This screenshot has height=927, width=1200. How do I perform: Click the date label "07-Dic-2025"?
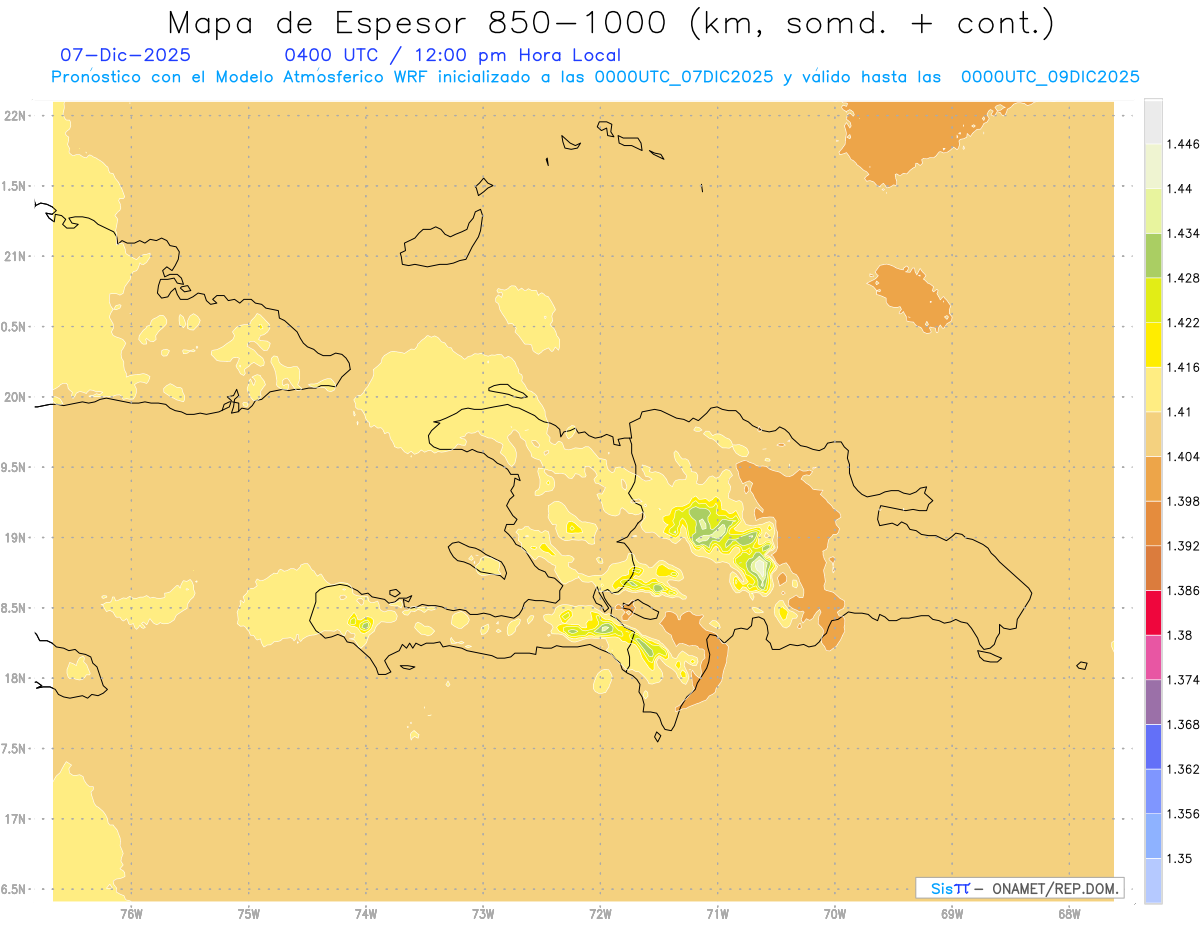126,55
